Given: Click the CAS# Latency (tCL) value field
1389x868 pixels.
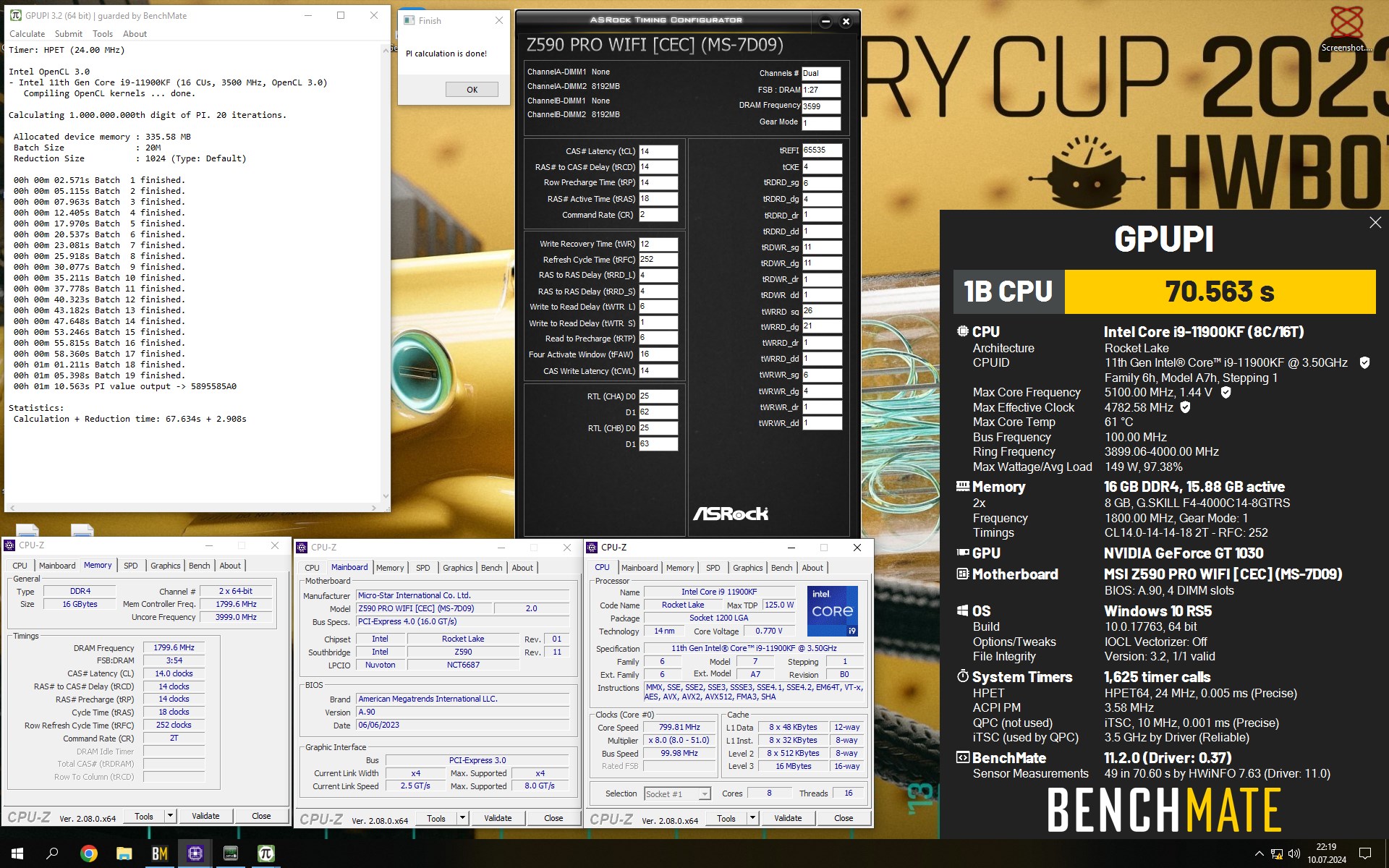Looking at the screenshot, I should [658, 151].
